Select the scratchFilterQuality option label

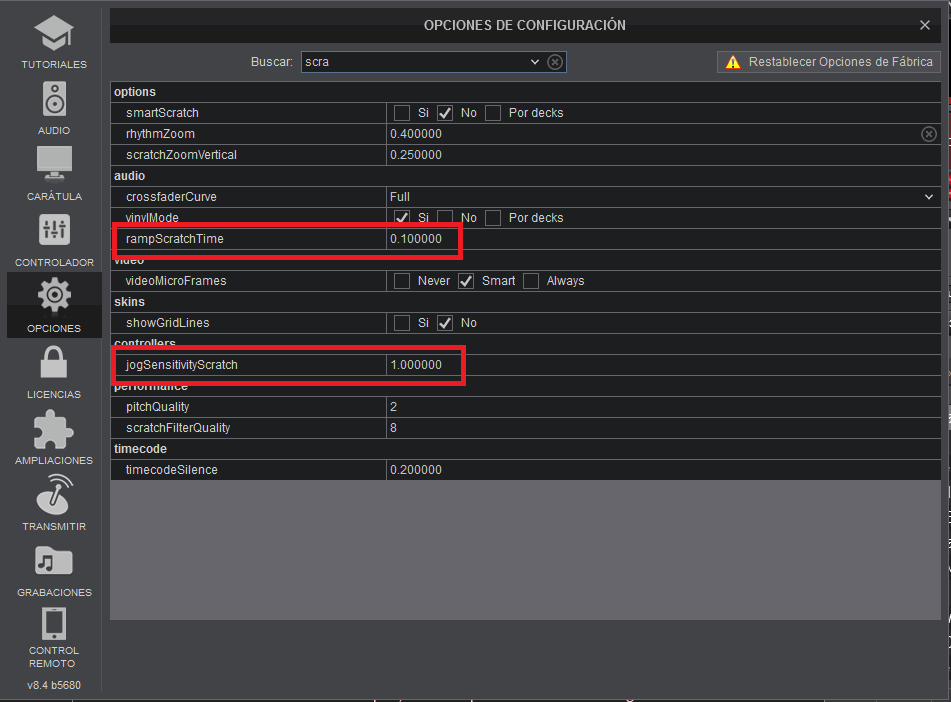[x=178, y=428]
